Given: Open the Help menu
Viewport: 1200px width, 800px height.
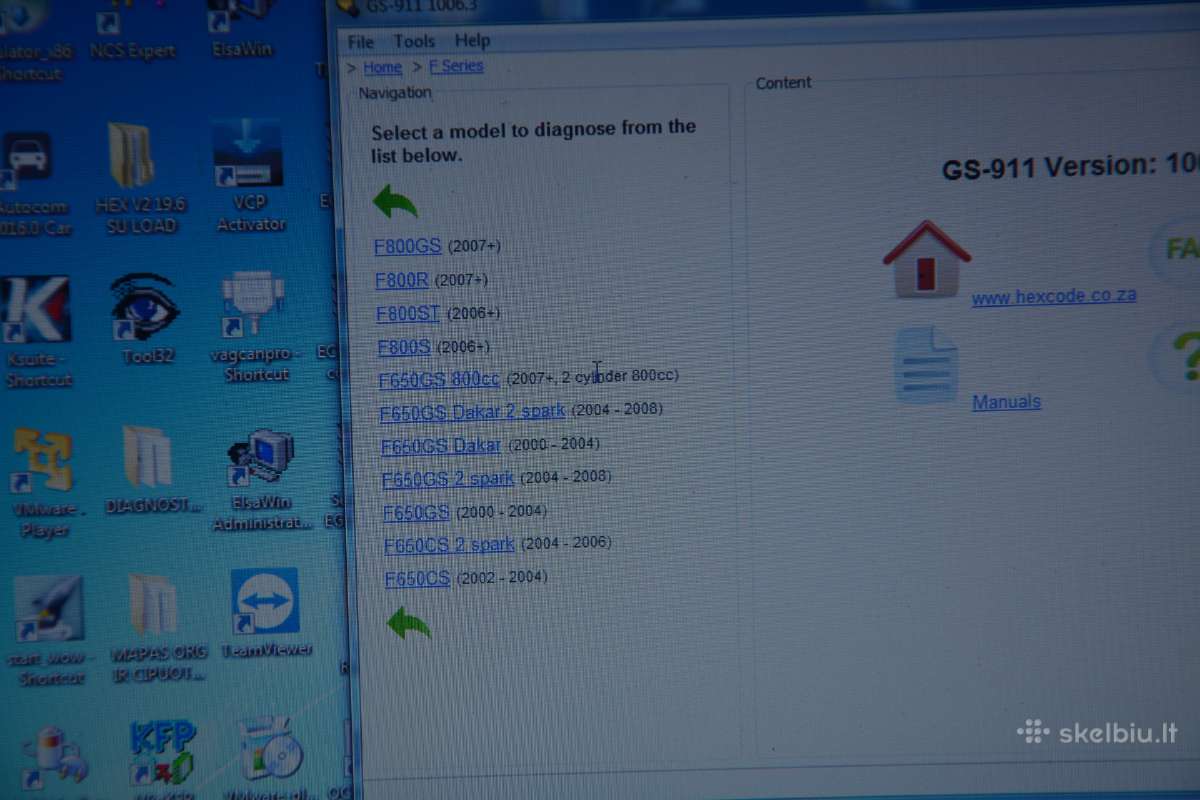Looking at the screenshot, I should (472, 40).
